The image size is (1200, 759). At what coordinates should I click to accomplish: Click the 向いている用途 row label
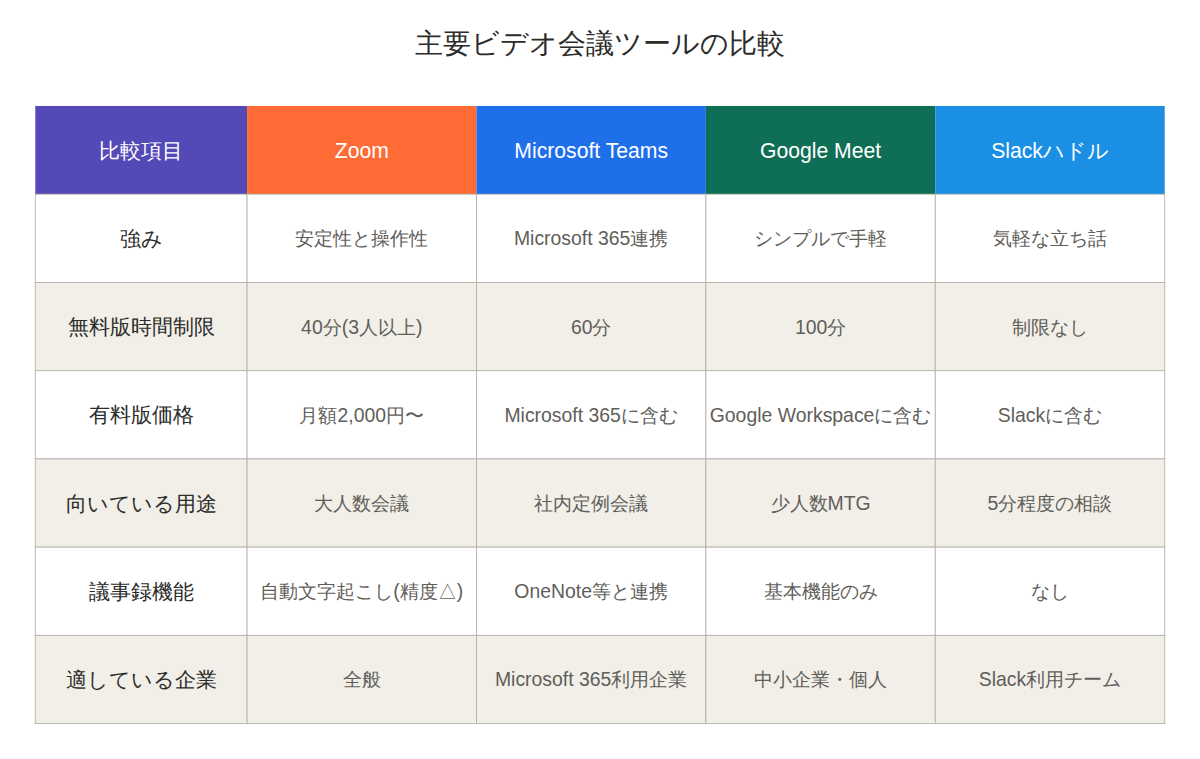(x=141, y=503)
